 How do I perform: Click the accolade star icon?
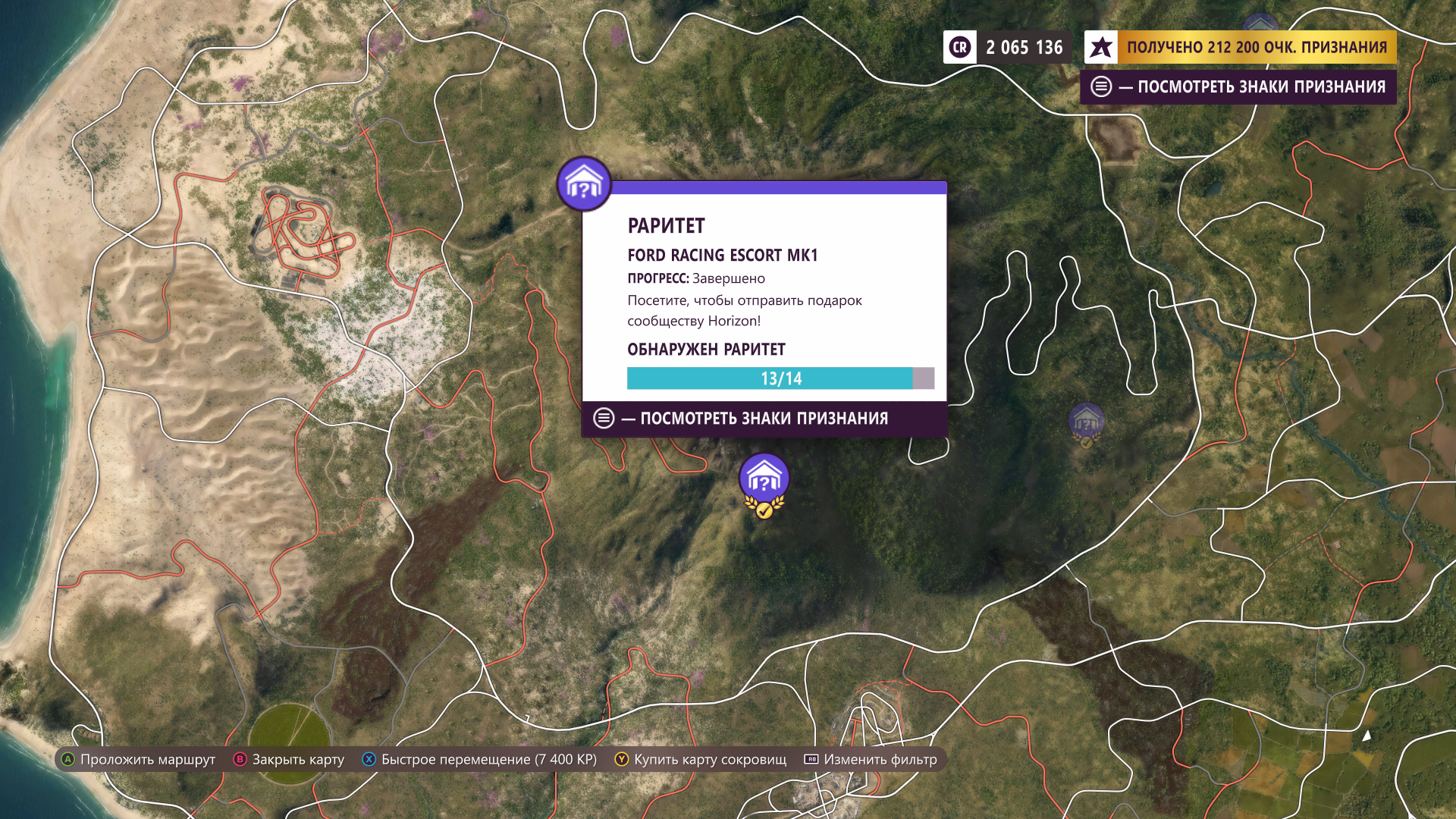[x=1101, y=47]
